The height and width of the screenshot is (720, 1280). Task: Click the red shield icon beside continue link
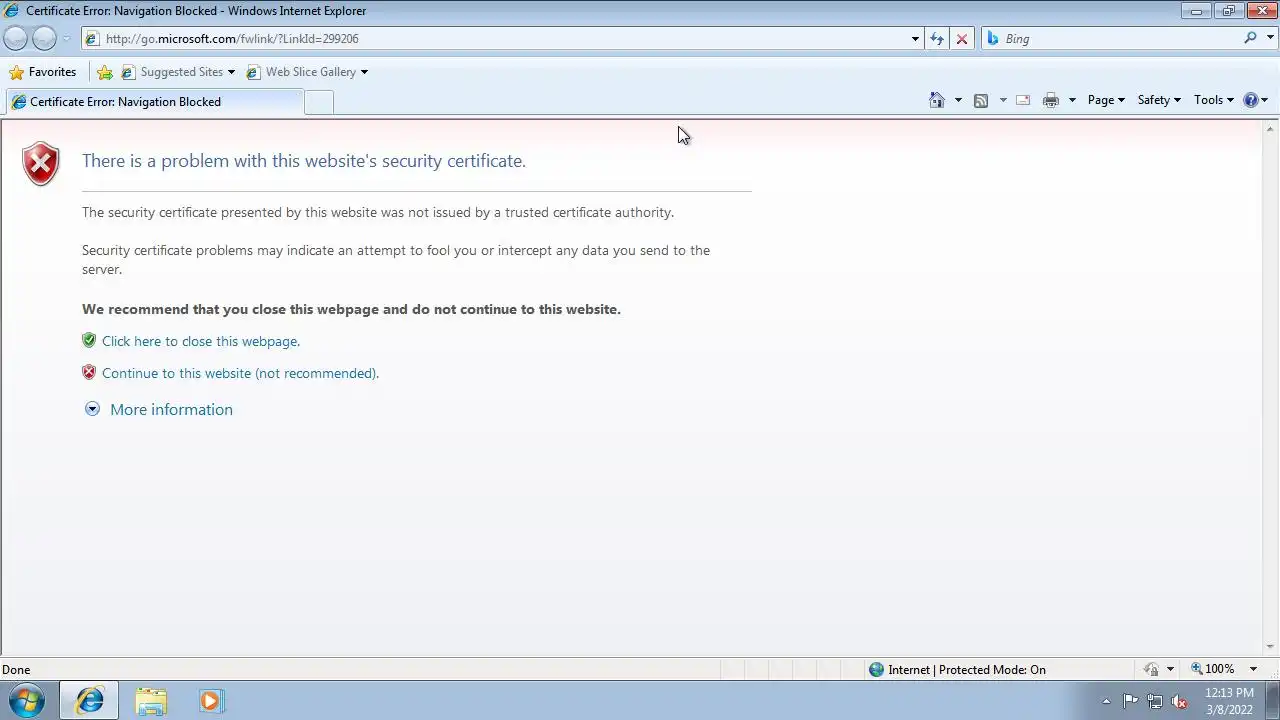(89, 372)
